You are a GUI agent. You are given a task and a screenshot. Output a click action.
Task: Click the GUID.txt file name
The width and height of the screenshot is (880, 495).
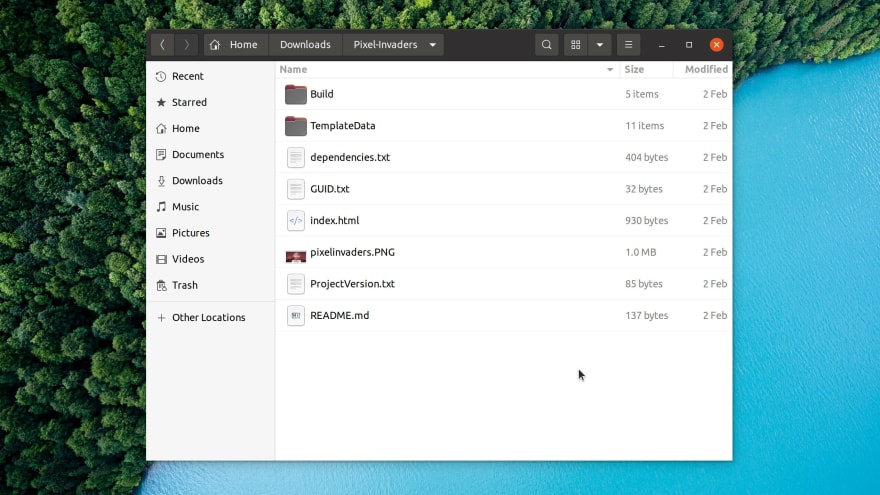click(x=330, y=189)
